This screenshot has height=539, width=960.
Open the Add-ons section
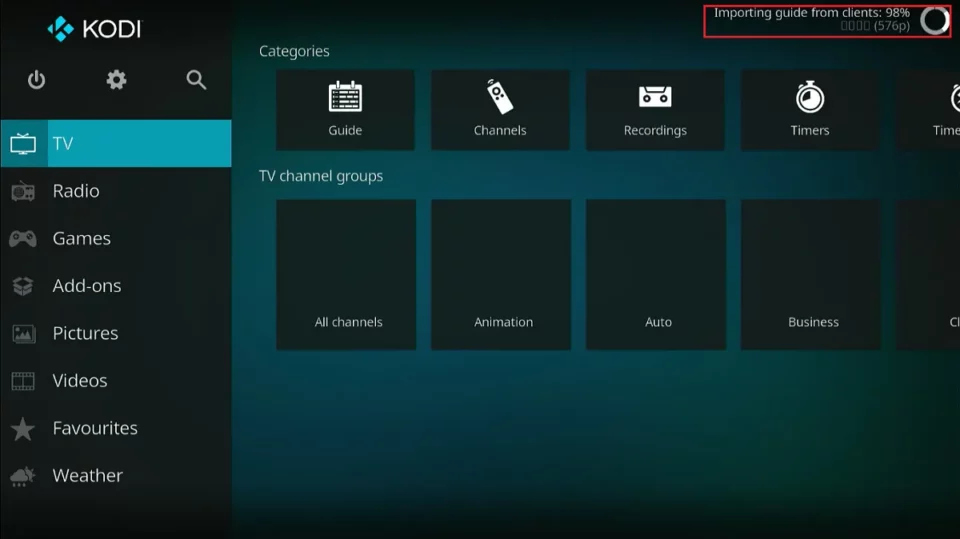click(x=116, y=286)
